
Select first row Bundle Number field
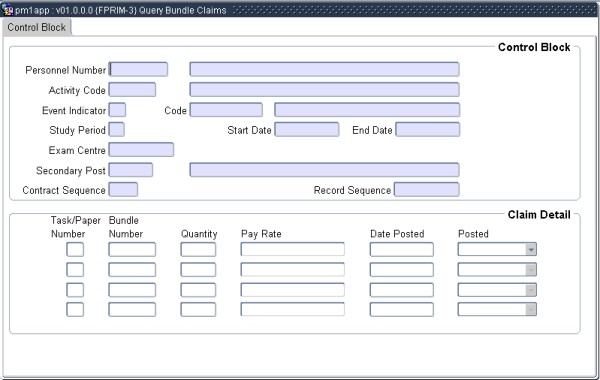[132, 250]
